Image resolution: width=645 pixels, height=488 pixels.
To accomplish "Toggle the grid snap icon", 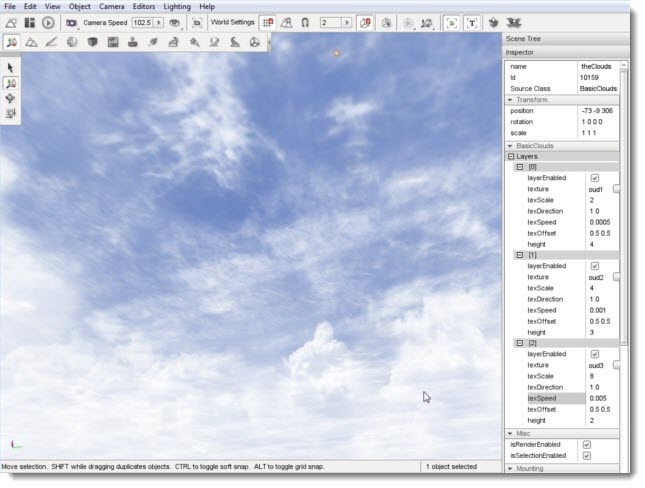I will click(267, 22).
